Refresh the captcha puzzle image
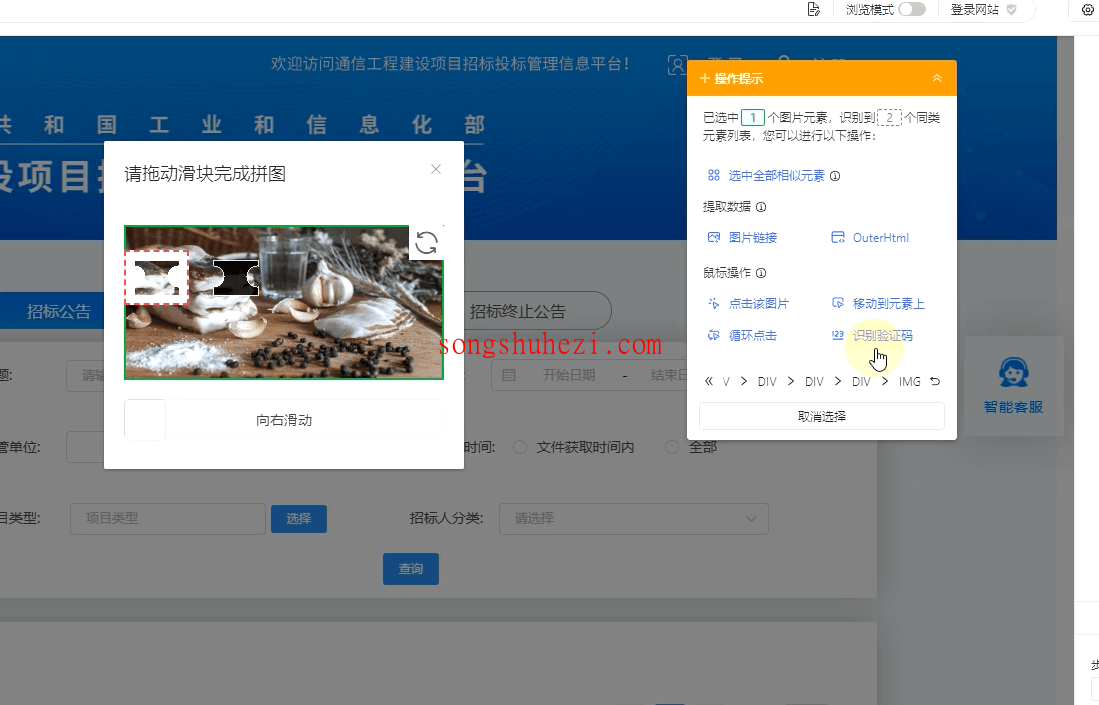The image size is (1099, 705). click(x=426, y=243)
